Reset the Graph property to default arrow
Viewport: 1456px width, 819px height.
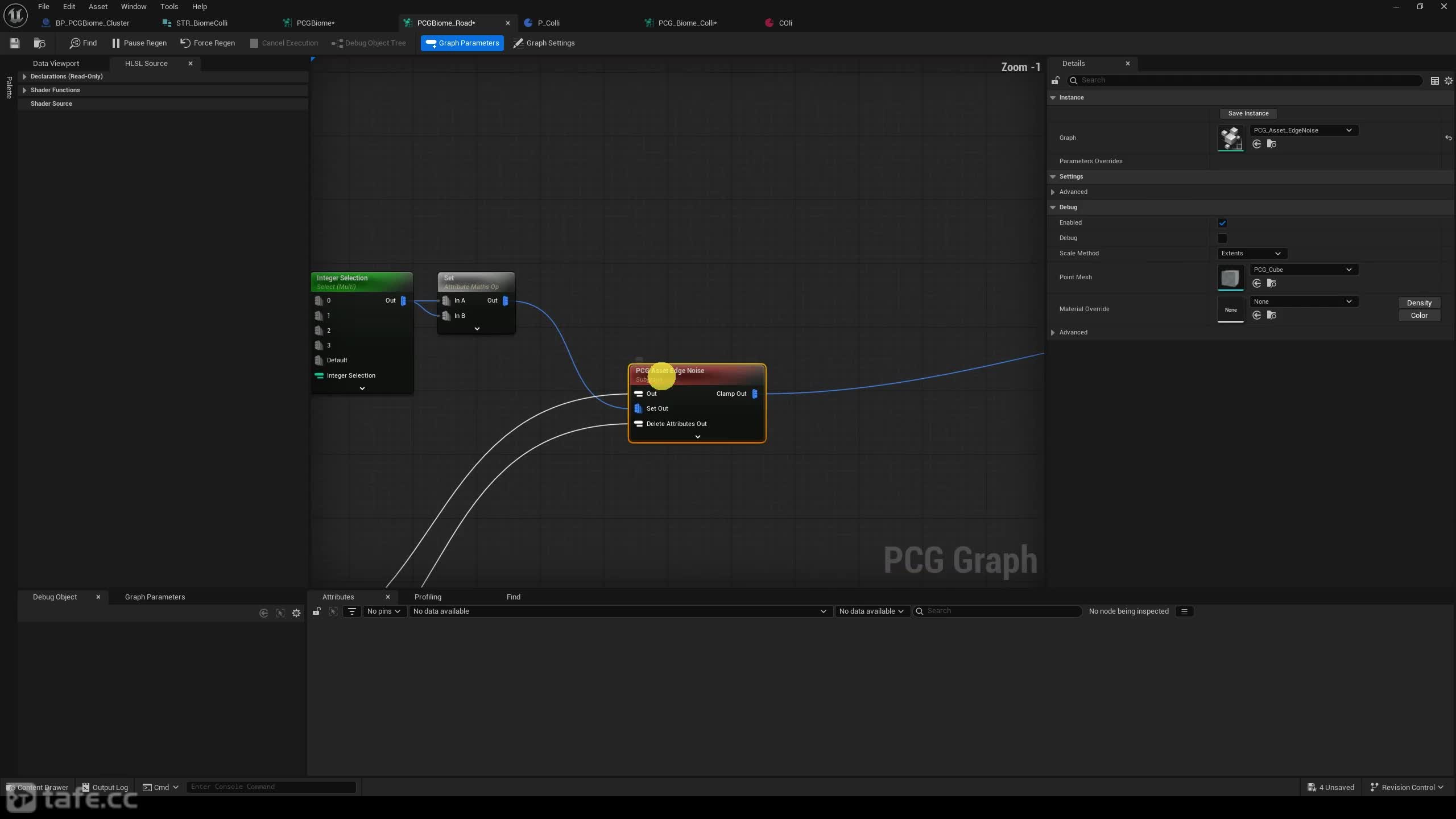[1448, 138]
